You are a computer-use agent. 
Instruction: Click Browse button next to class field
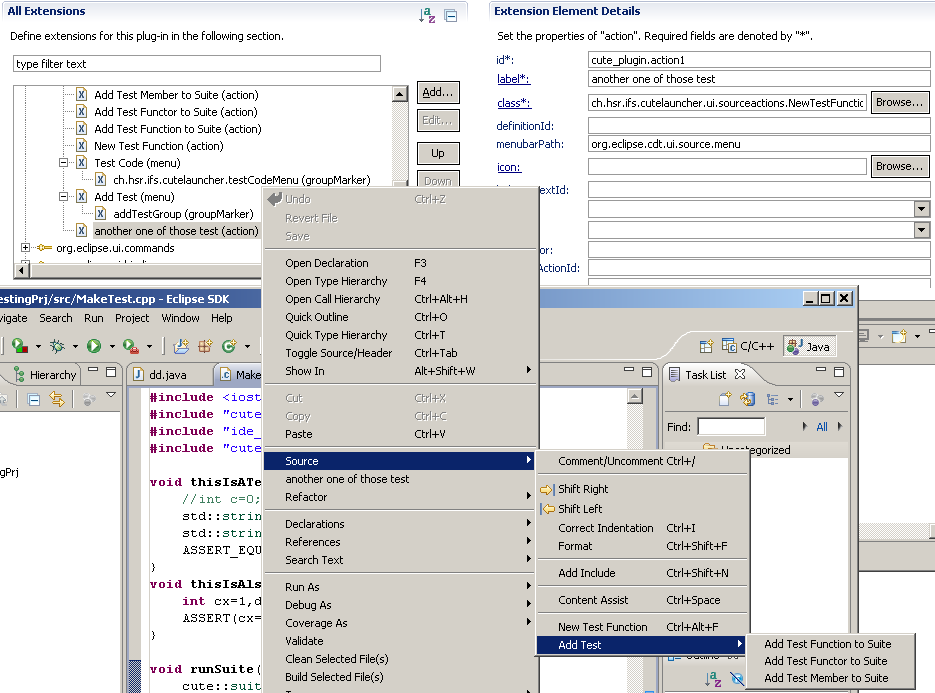[x=899, y=103]
